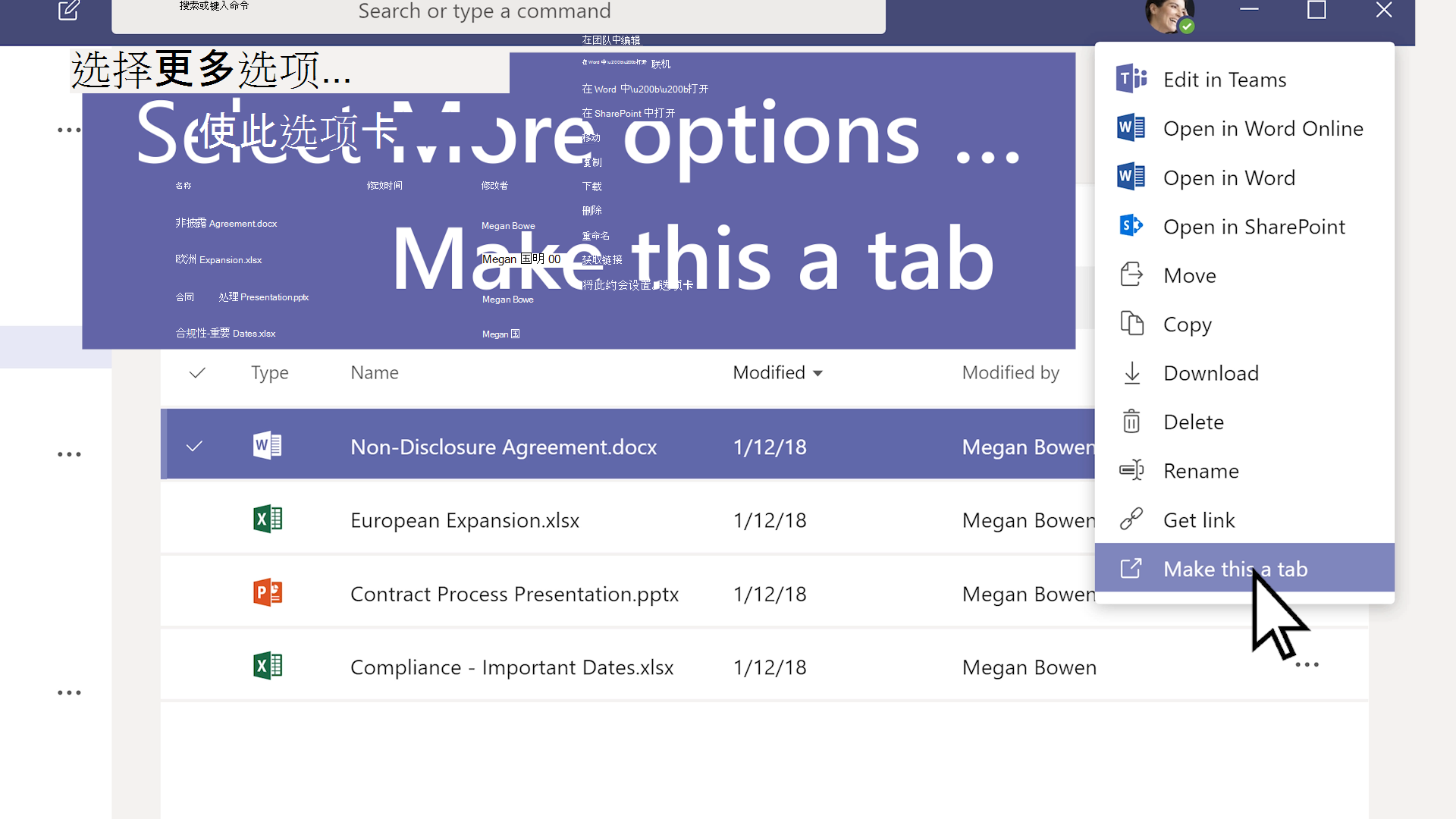
Task: Open more options for Compliance Dates.xlsx
Action: (x=1307, y=665)
